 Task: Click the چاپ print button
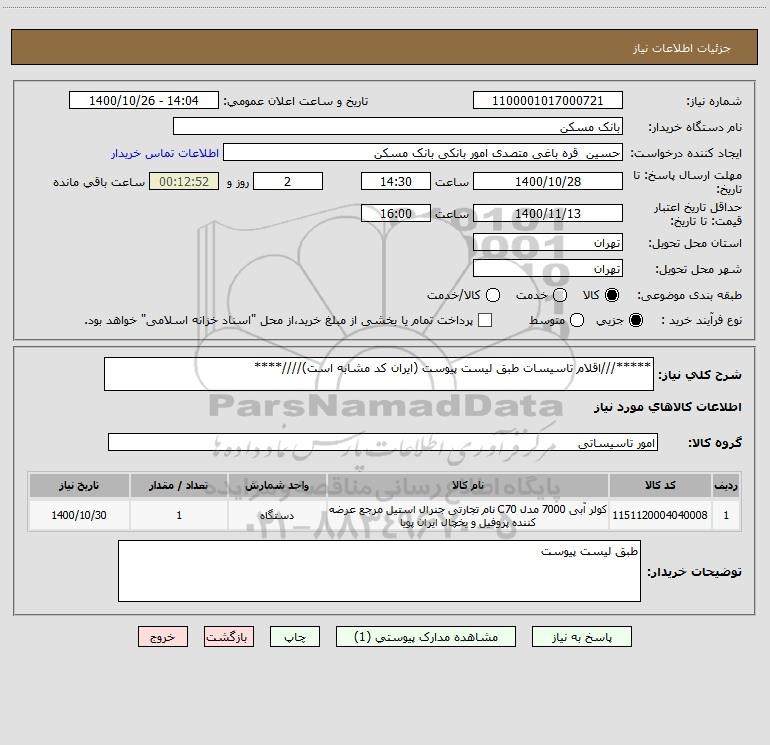[x=295, y=636]
